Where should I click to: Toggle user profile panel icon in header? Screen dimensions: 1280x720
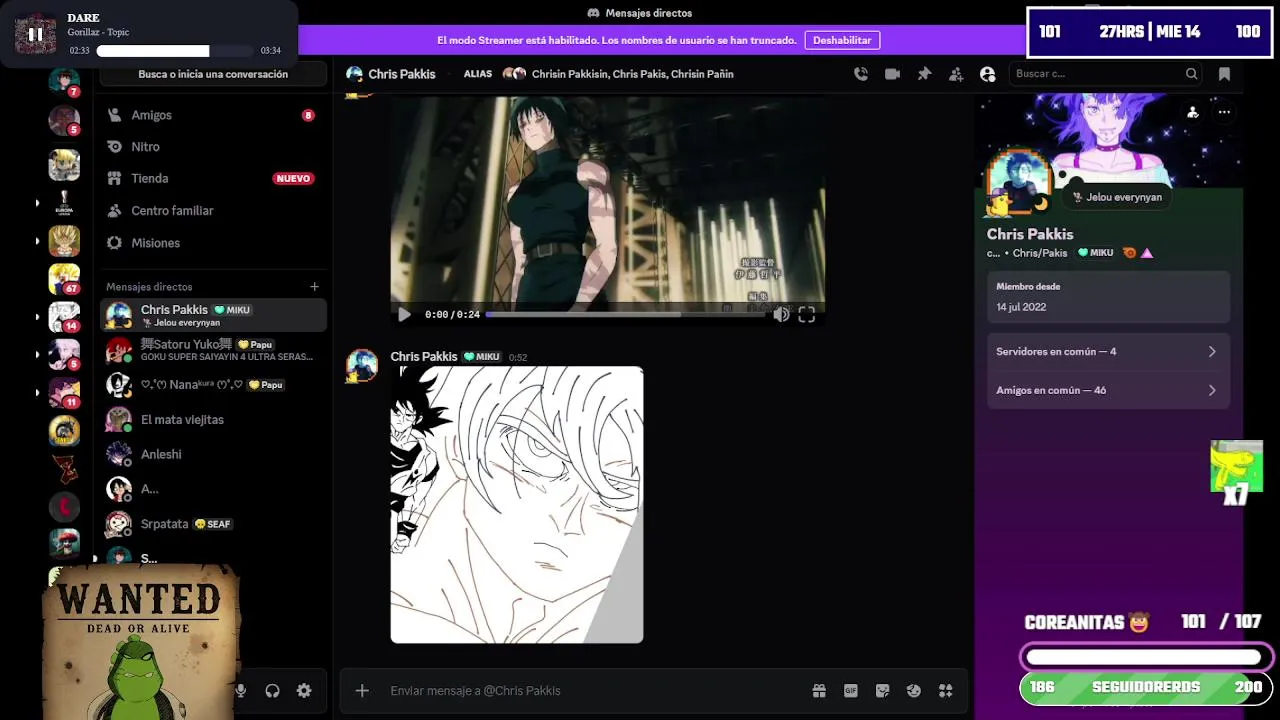click(988, 74)
